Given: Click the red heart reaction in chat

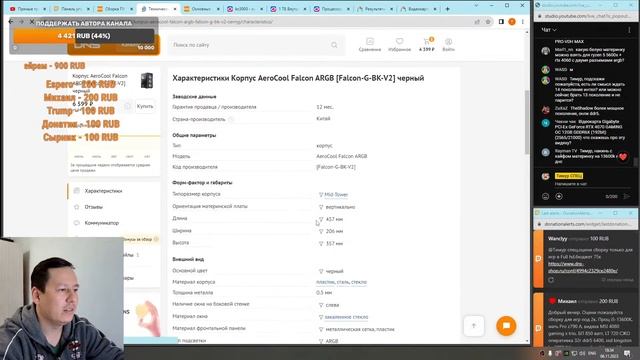Looking at the screenshot, I should pyautogui.click(x=622, y=157).
